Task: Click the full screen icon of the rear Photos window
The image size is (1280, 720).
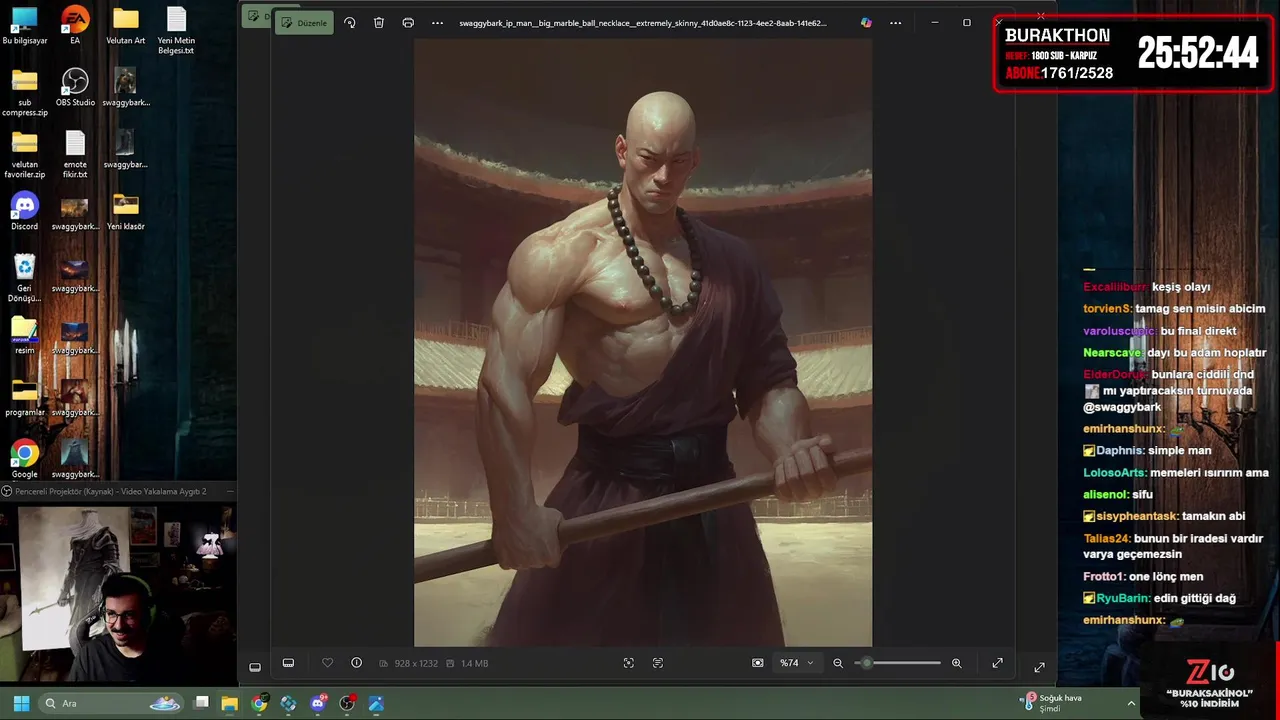Action: [1039, 667]
